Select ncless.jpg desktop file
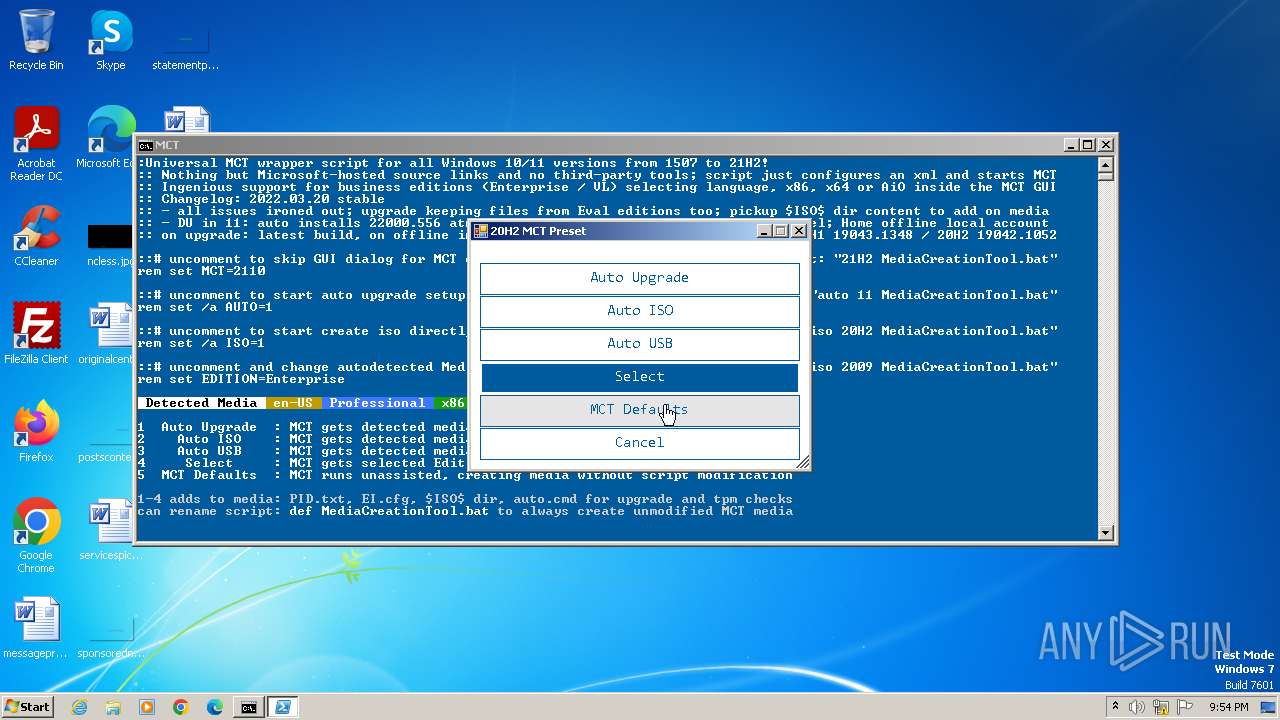Viewport: 1280px width, 720px height. [110, 245]
